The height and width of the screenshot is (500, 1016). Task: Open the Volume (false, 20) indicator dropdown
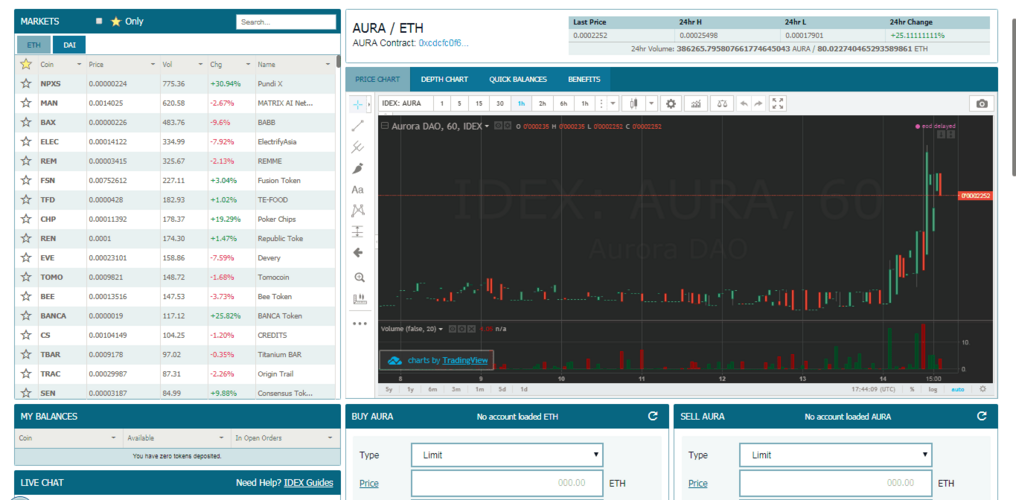pos(441,329)
